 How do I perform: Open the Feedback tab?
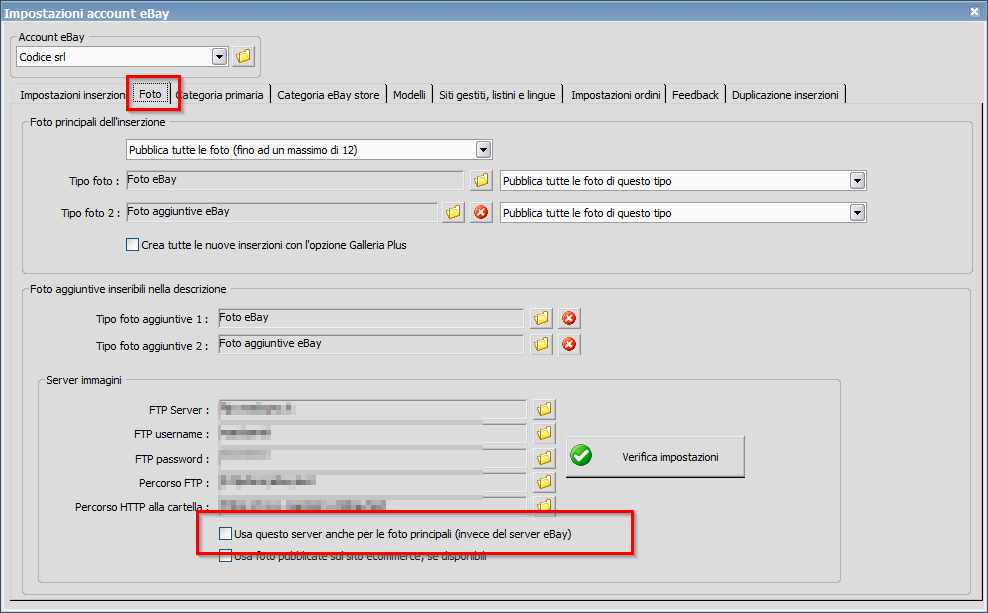tap(695, 95)
